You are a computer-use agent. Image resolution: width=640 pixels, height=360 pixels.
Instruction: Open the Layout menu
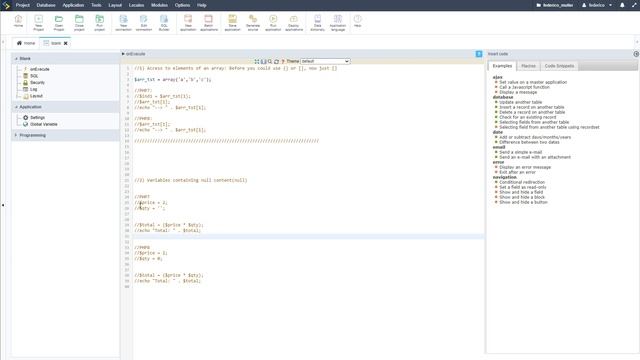coord(115,5)
